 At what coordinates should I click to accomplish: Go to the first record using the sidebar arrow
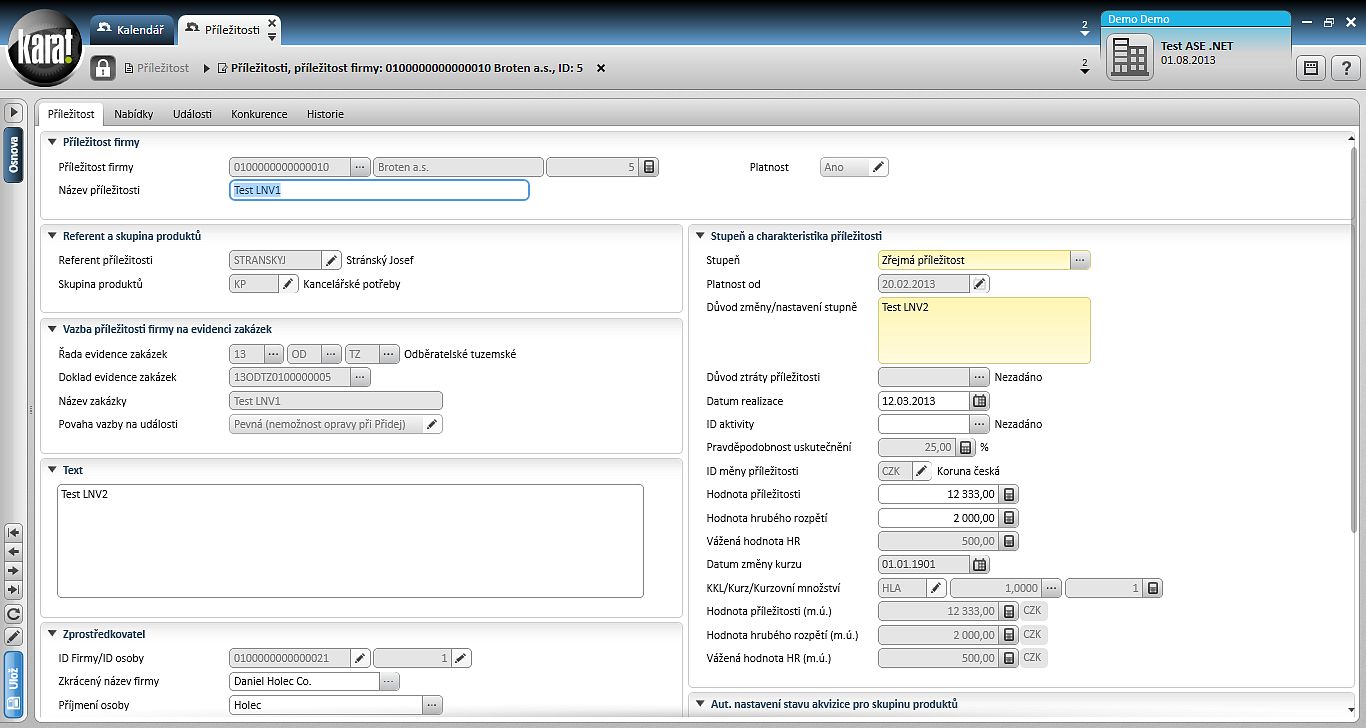pos(13,532)
